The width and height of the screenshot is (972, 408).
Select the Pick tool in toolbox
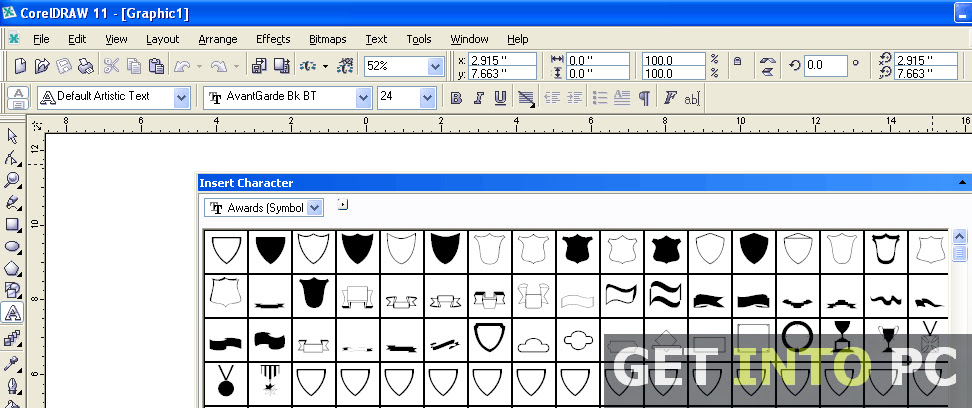point(12,136)
